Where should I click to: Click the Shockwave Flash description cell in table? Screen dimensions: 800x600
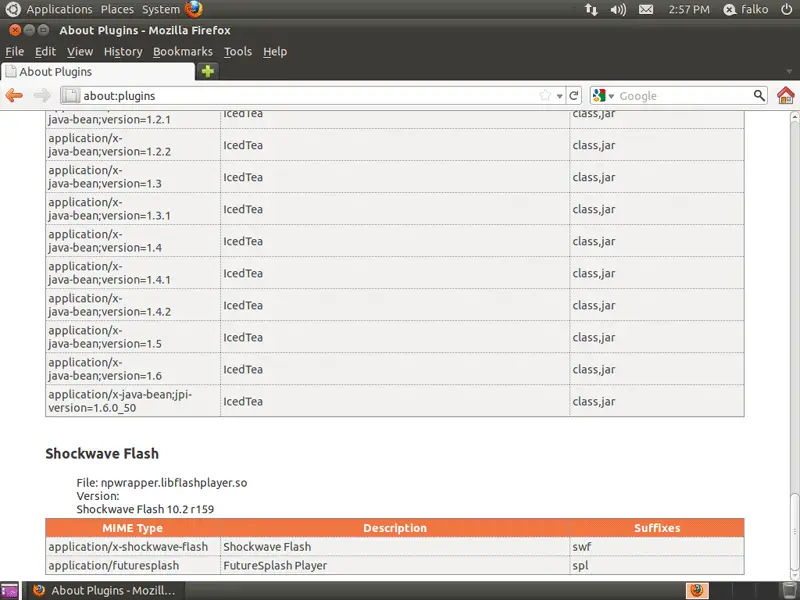pos(395,547)
